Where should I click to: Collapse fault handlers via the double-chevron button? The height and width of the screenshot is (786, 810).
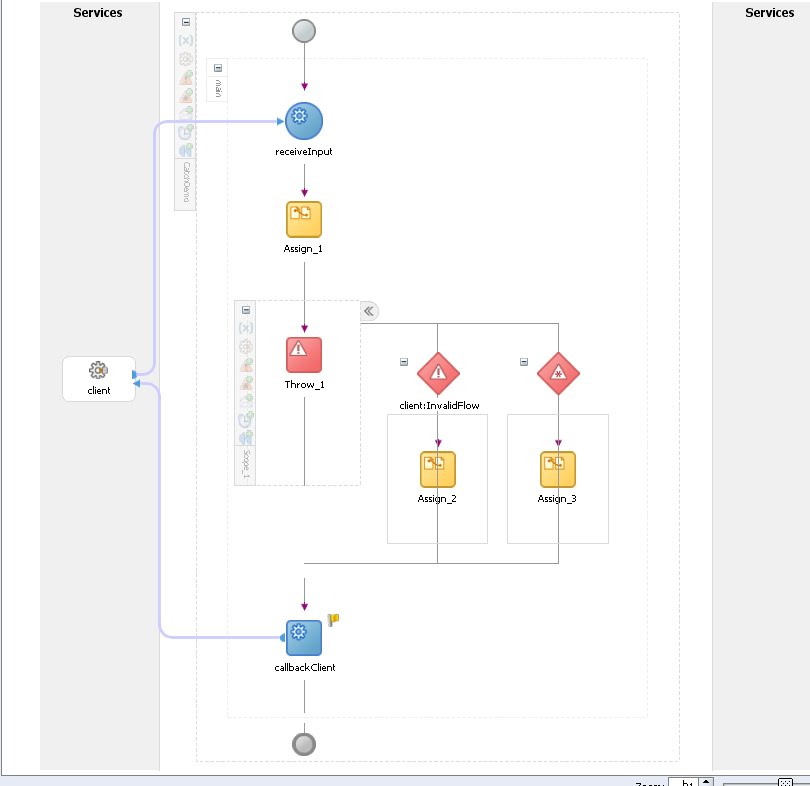[x=369, y=311]
